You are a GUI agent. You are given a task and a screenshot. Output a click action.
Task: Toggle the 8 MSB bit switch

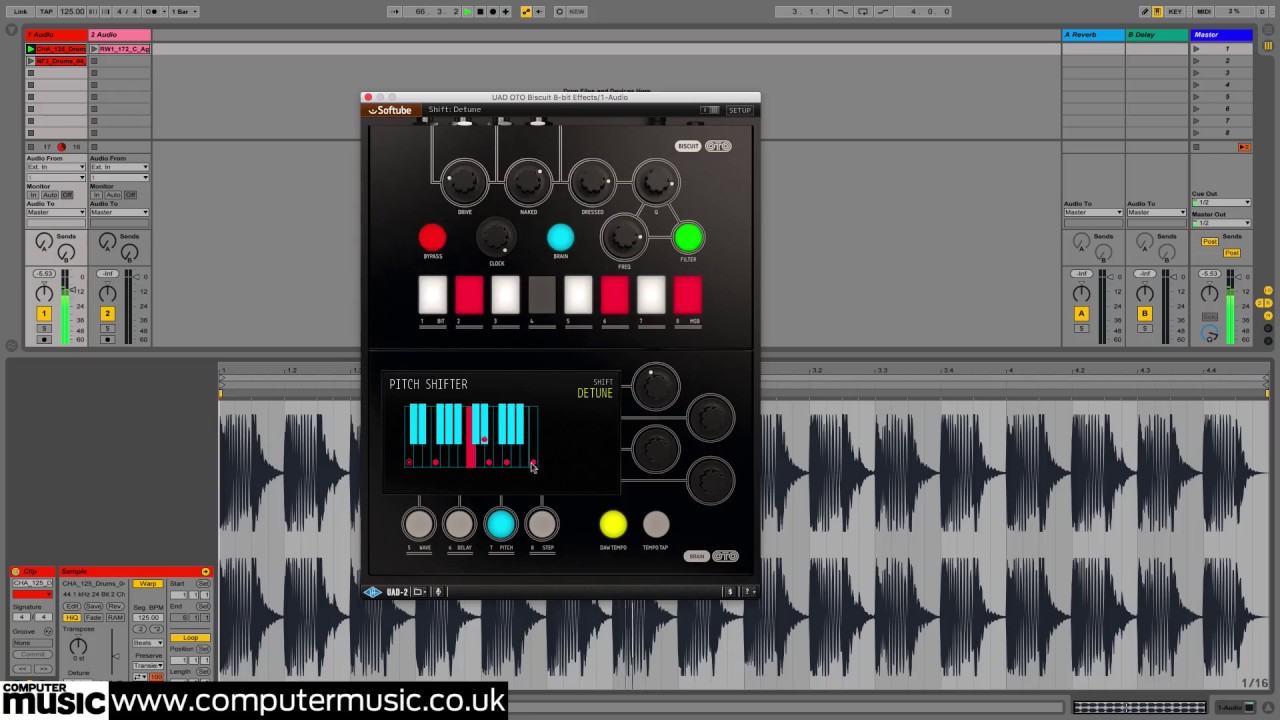tap(687, 295)
